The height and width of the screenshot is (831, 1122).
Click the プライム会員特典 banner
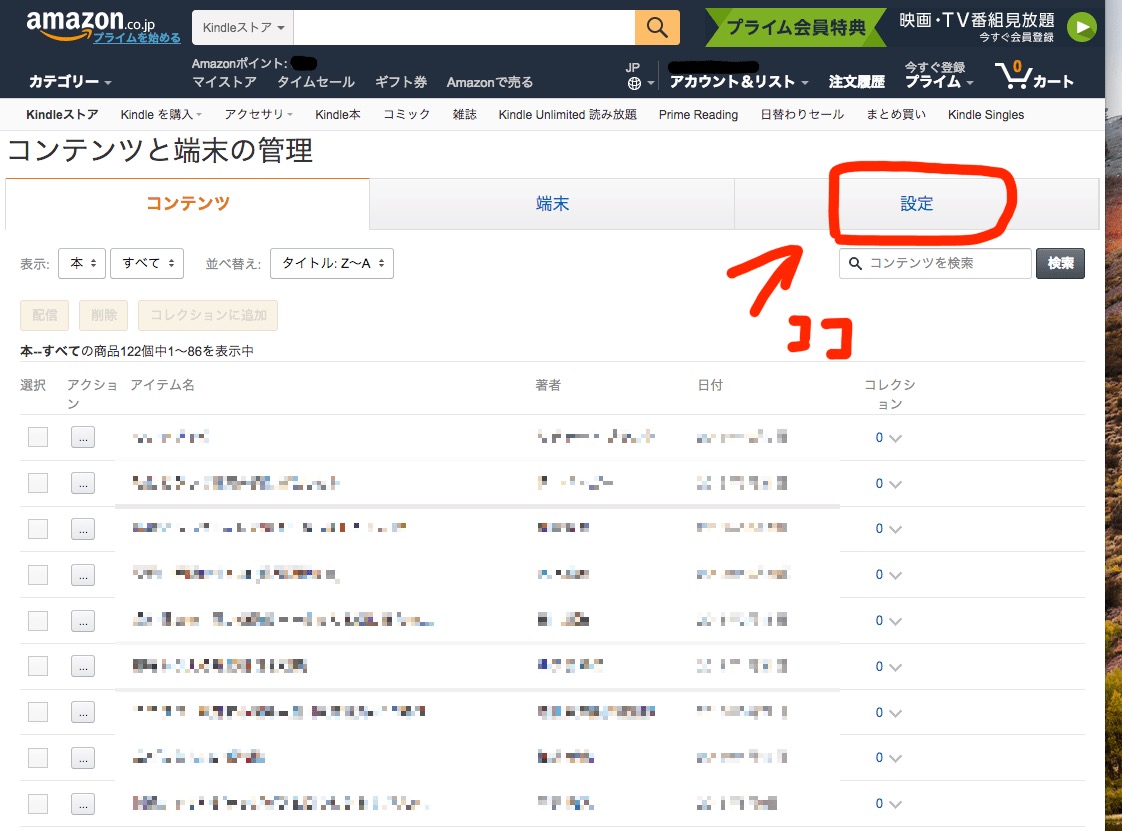[796, 27]
